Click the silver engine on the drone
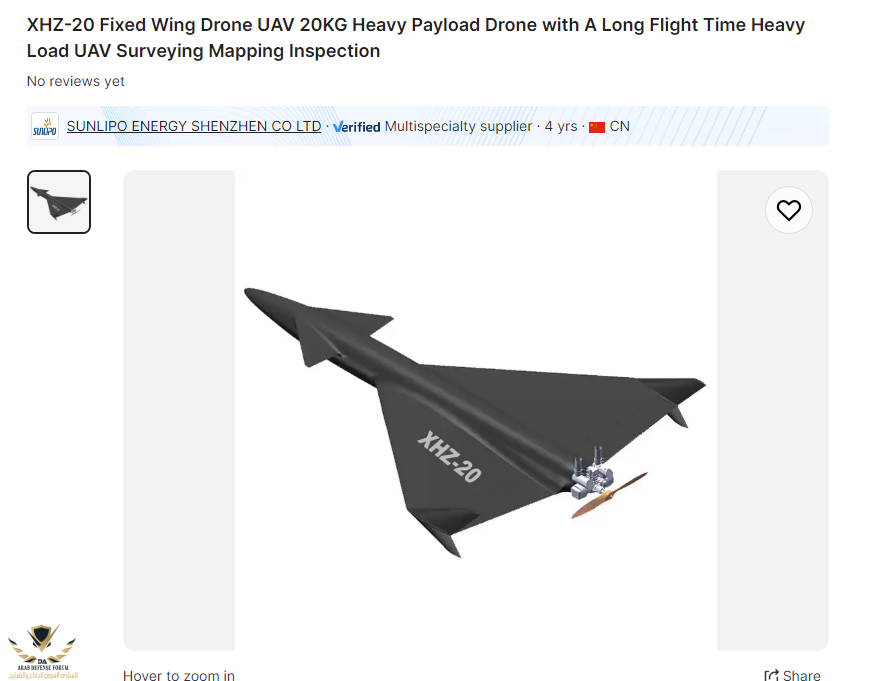Viewport: 881px width, 681px height. pyautogui.click(x=592, y=473)
